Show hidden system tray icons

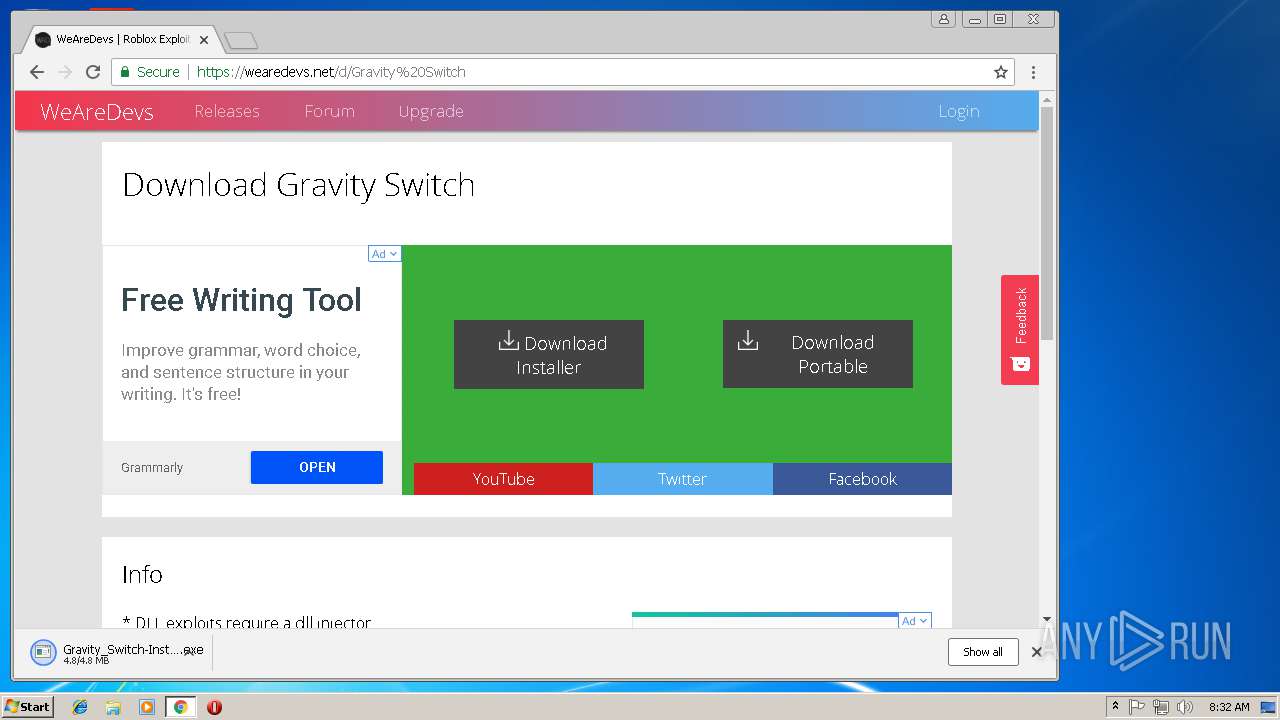tap(1115, 707)
